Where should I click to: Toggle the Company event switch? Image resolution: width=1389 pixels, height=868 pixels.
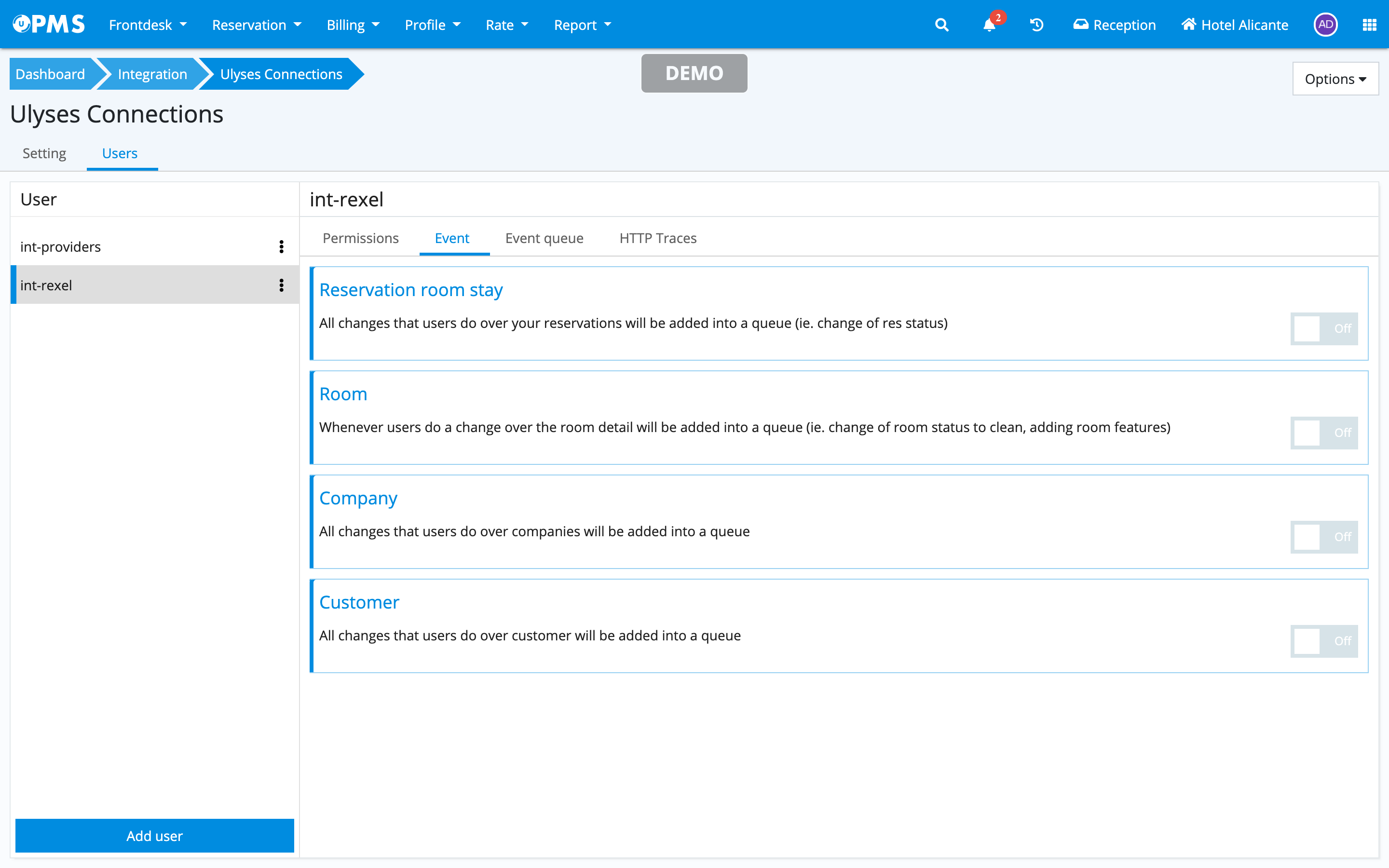pos(1323,537)
